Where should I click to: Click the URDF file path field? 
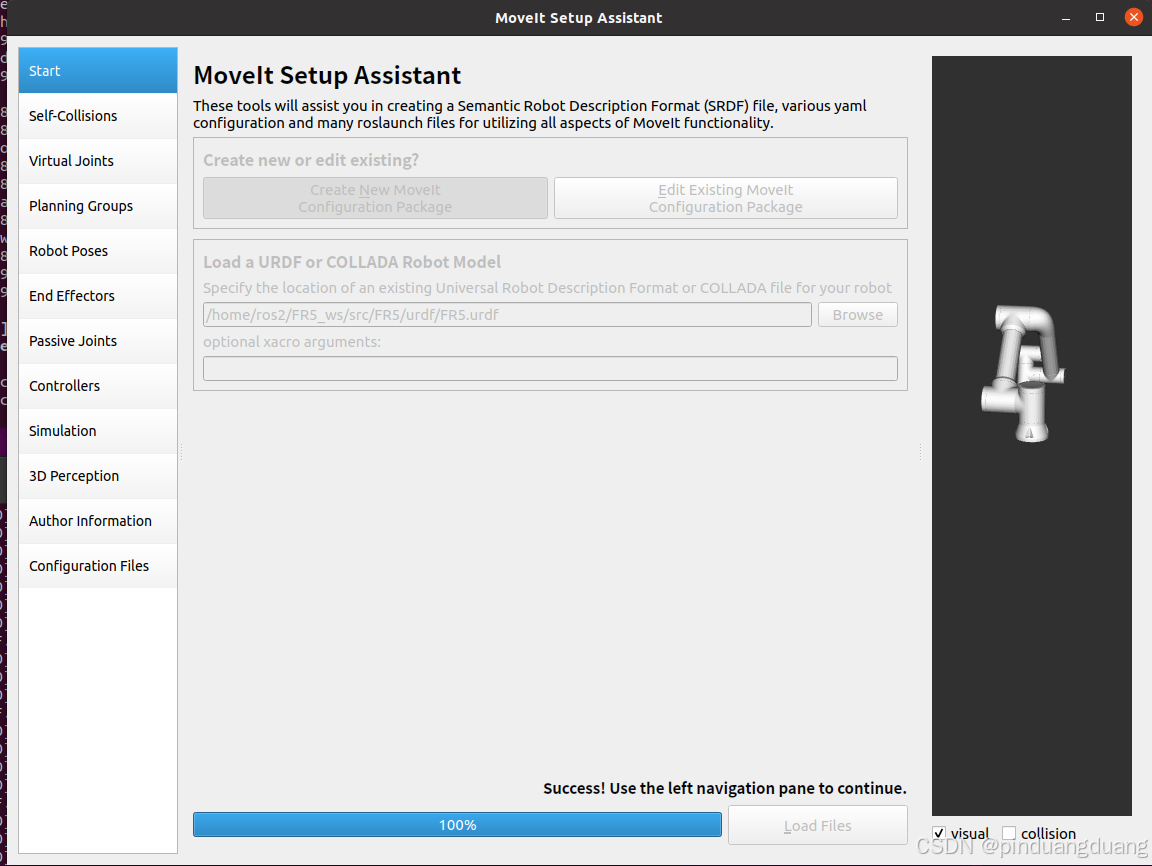coord(507,314)
